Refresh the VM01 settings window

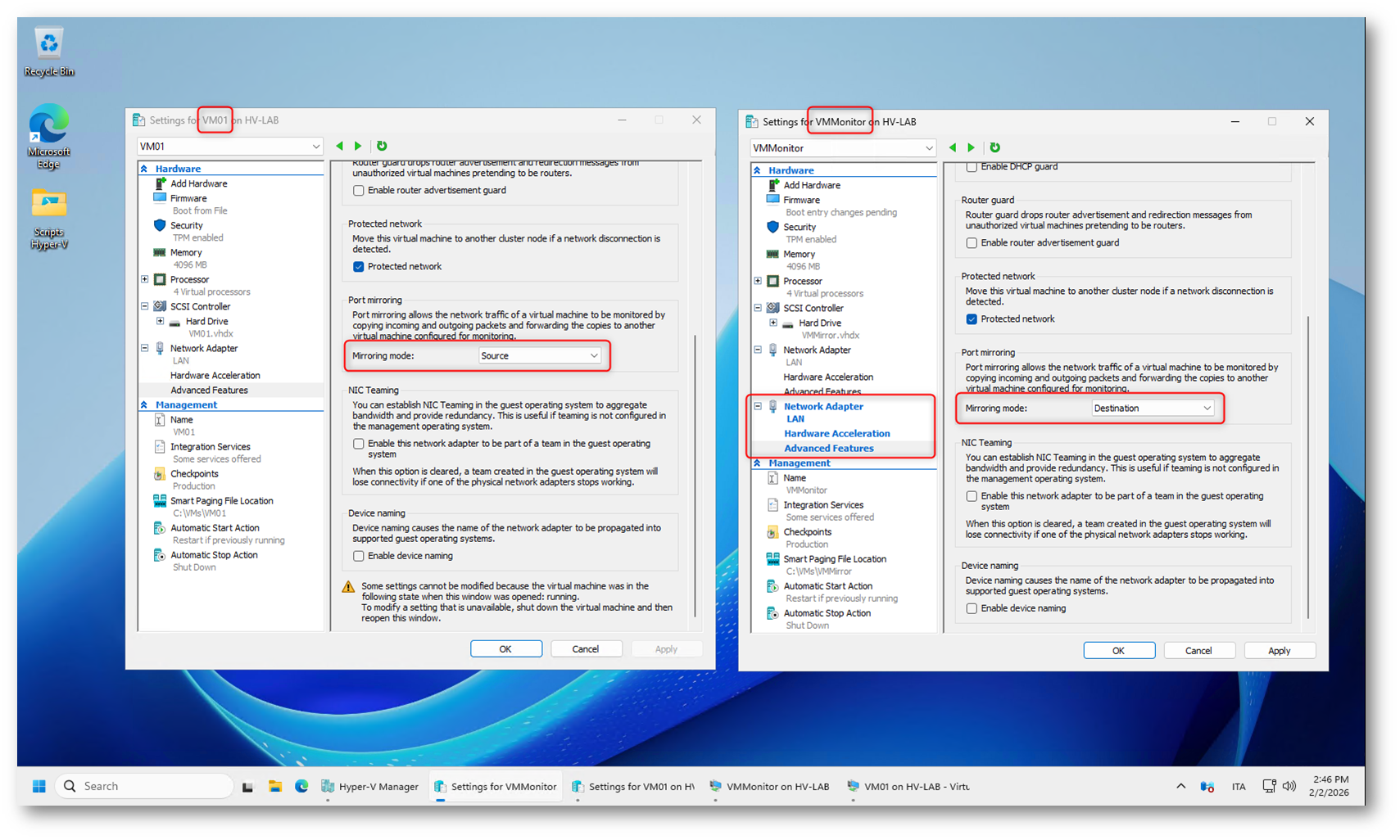click(382, 146)
